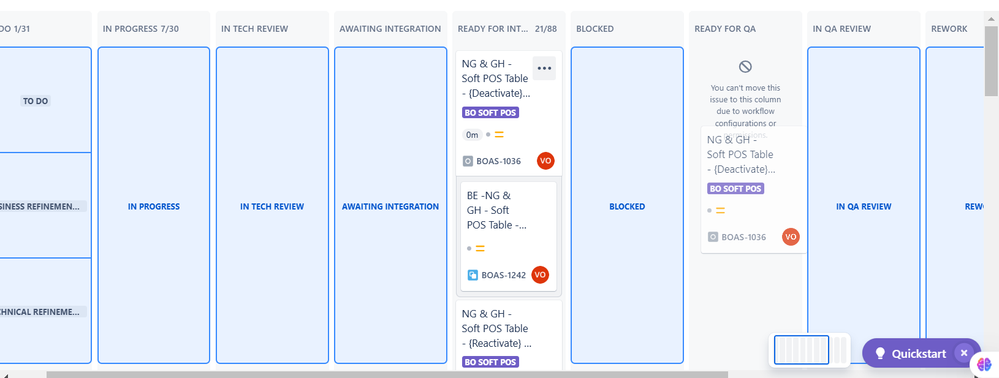
Task: Open the BOAS-1036 issue key link
Action: (x=498, y=161)
